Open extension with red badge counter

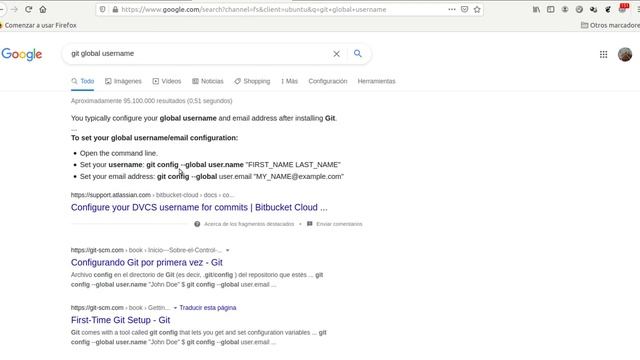(623, 8)
